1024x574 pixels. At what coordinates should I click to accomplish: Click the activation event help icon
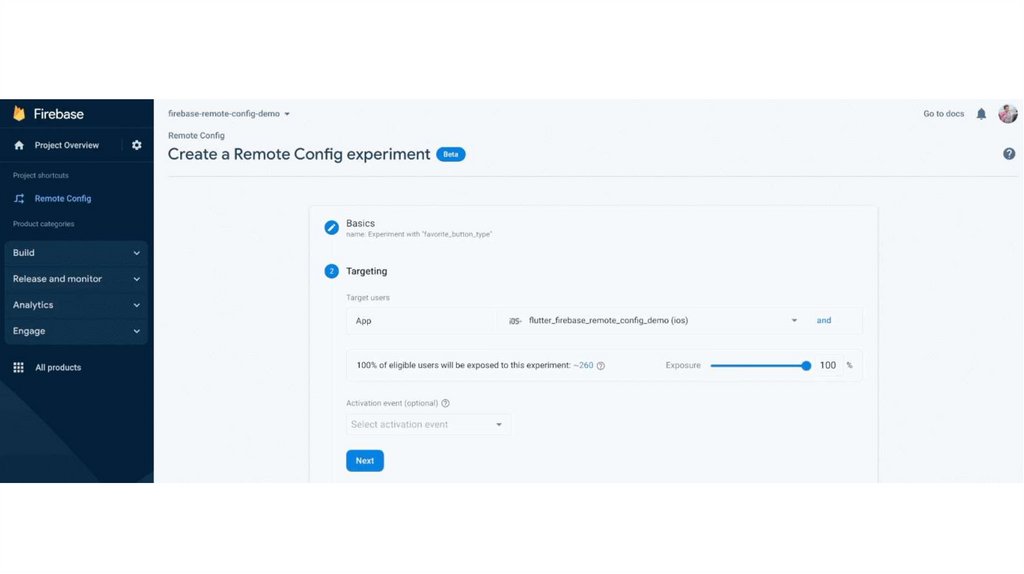[x=446, y=403]
